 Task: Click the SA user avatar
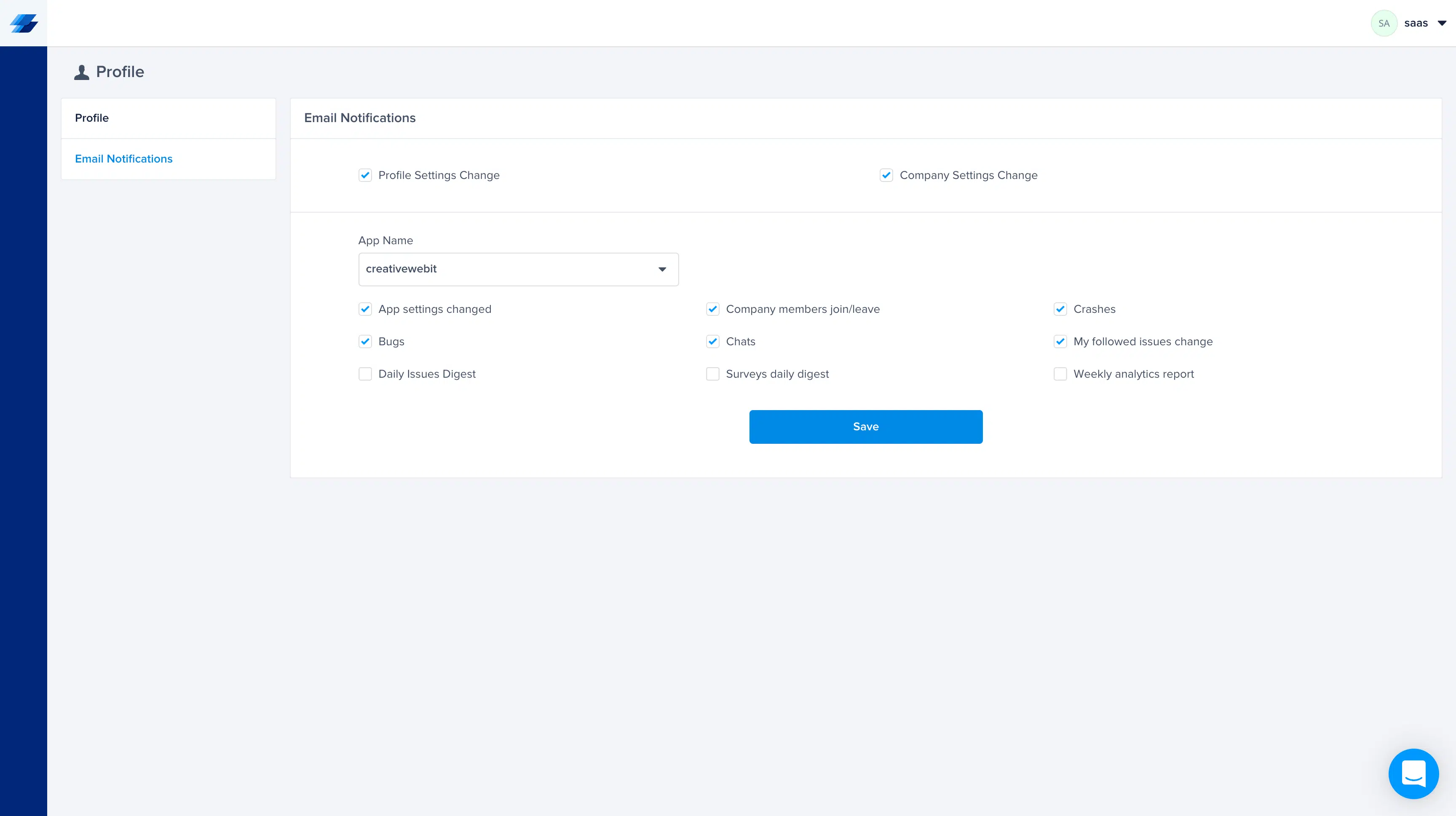coord(1384,23)
